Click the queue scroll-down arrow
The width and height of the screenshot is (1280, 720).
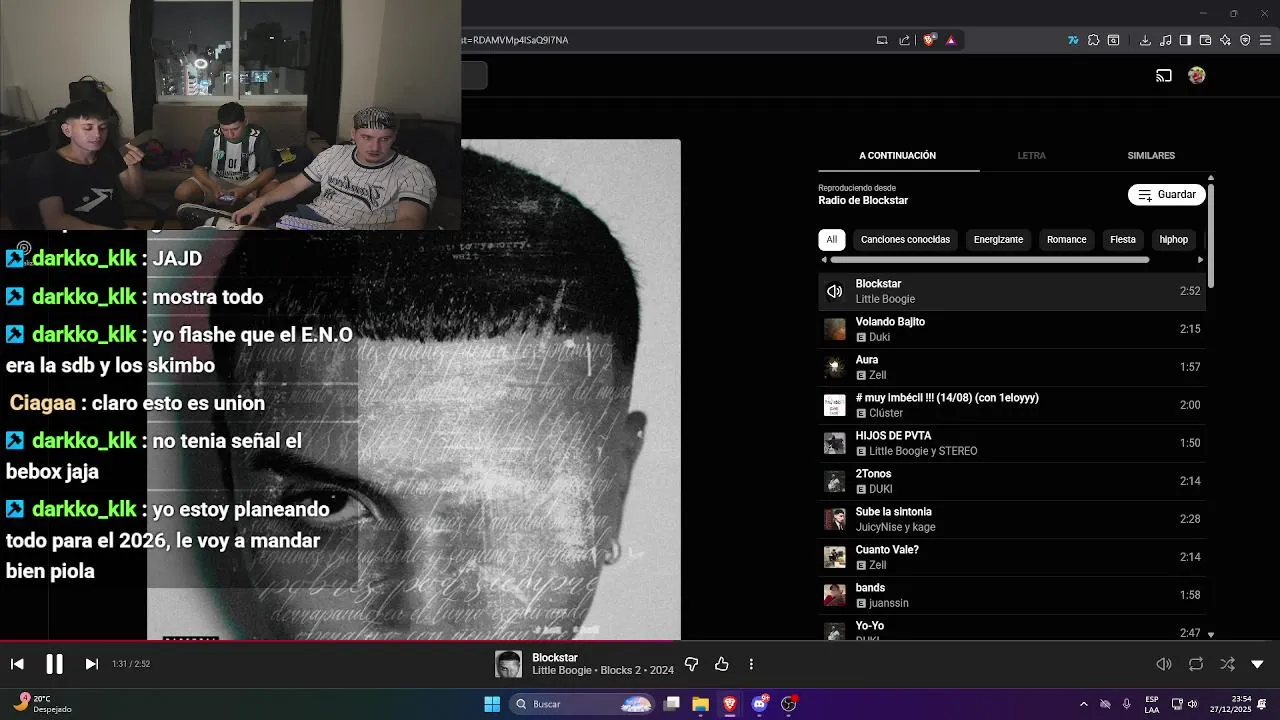coord(1211,634)
